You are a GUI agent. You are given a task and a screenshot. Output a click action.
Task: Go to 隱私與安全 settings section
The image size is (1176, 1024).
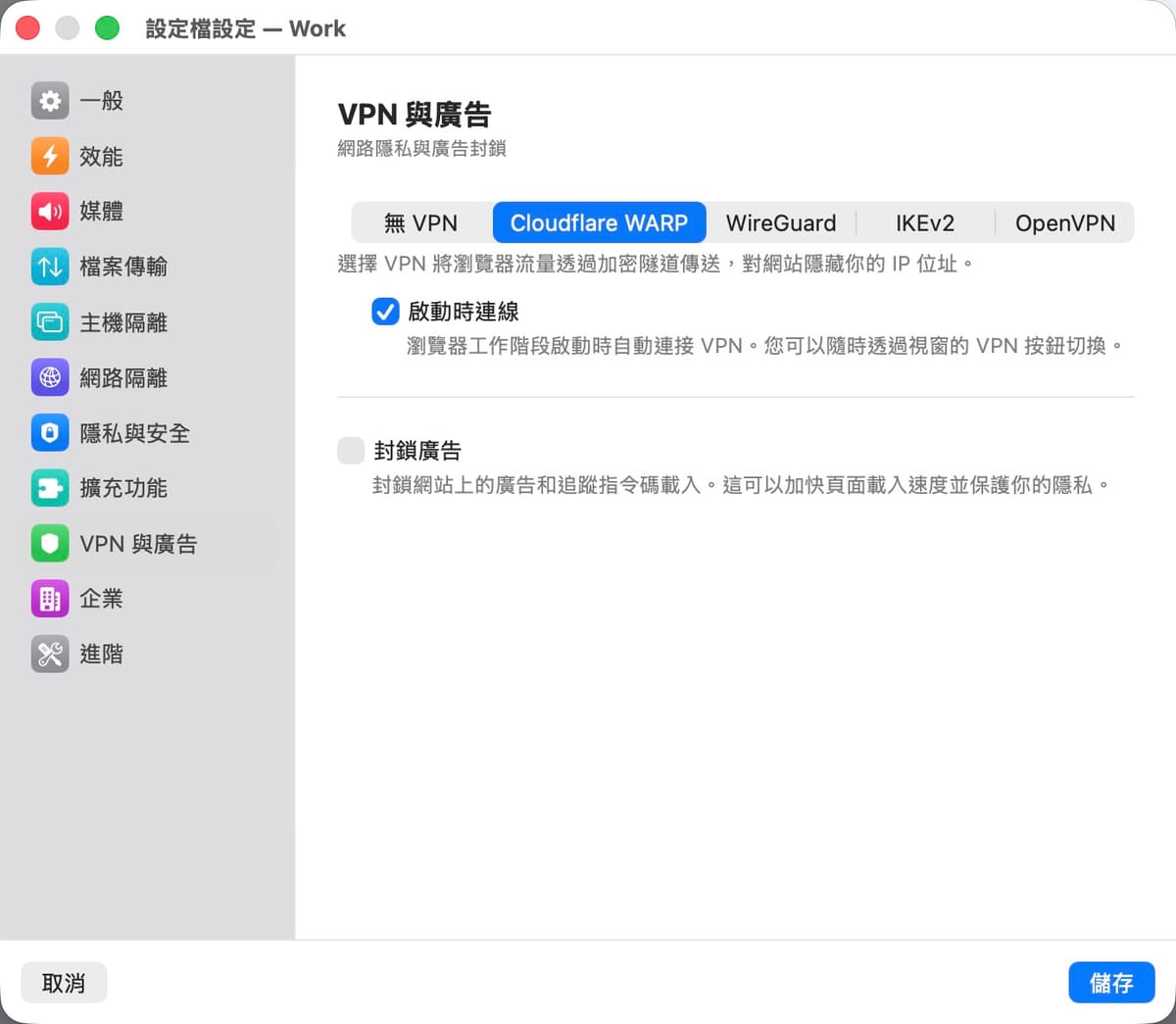click(147, 433)
